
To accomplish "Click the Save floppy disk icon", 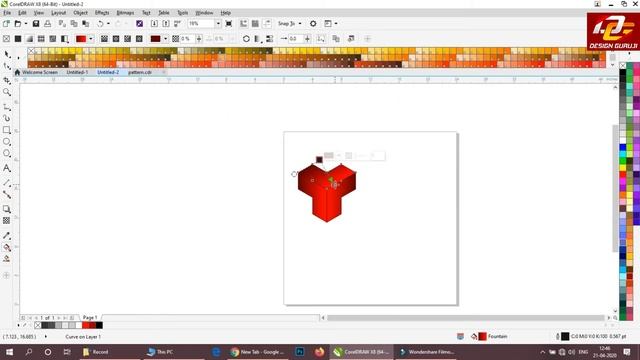I will click(x=36, y=24).
